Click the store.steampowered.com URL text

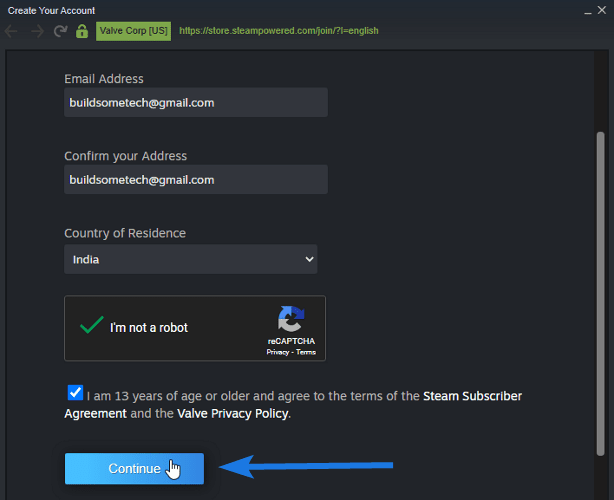tap(279, 31)
